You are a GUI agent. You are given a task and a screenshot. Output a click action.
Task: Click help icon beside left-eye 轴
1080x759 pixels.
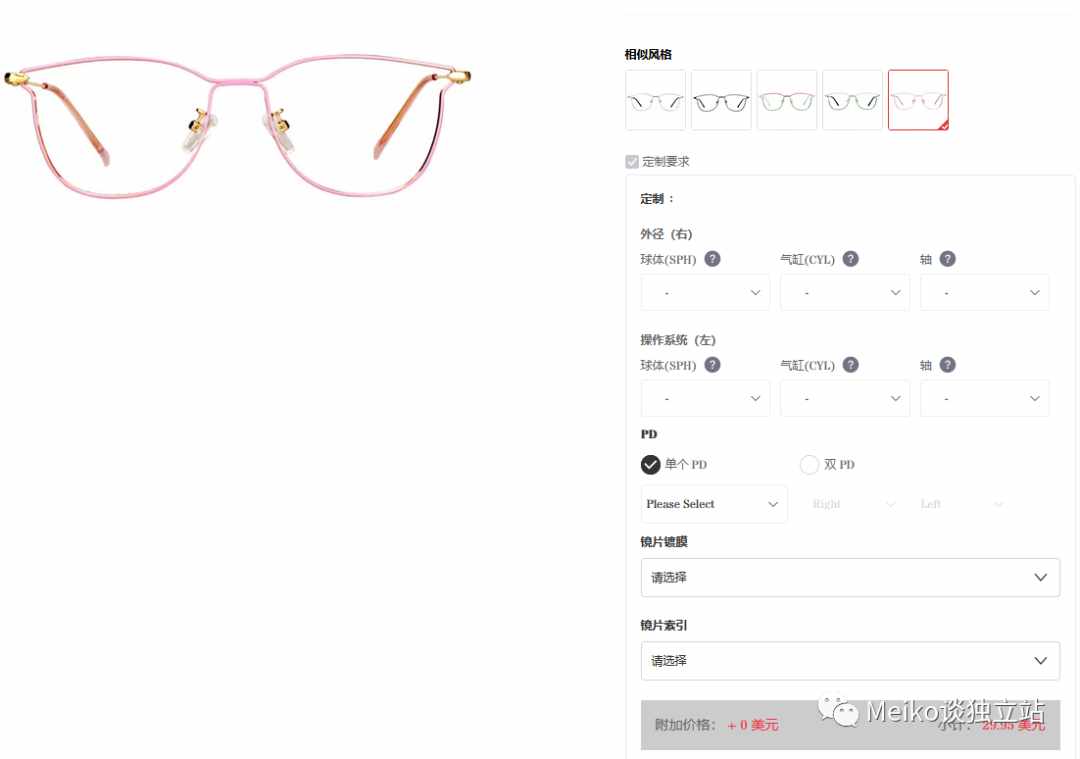947,365
